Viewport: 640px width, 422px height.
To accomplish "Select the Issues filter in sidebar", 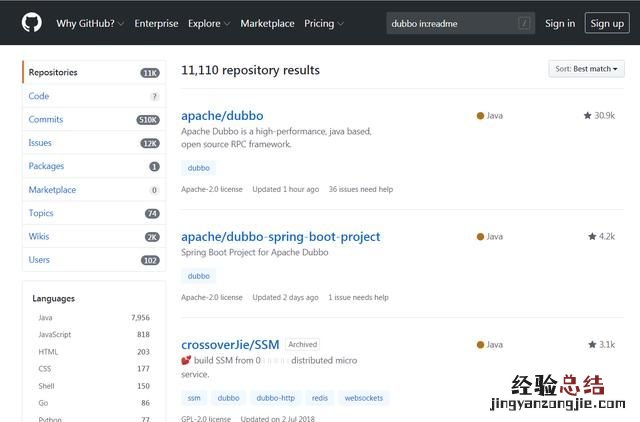I will [x=40, y=143].
